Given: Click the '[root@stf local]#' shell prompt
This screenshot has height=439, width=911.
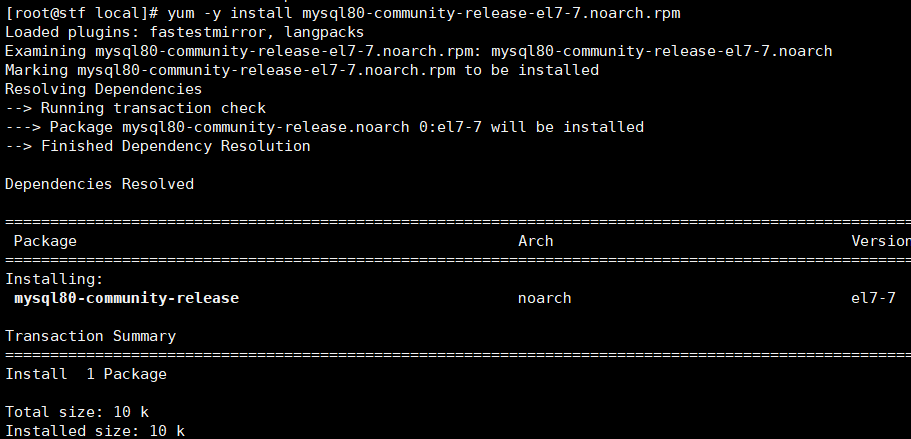Looking at the screenshot, I should [x=82, y=13].
